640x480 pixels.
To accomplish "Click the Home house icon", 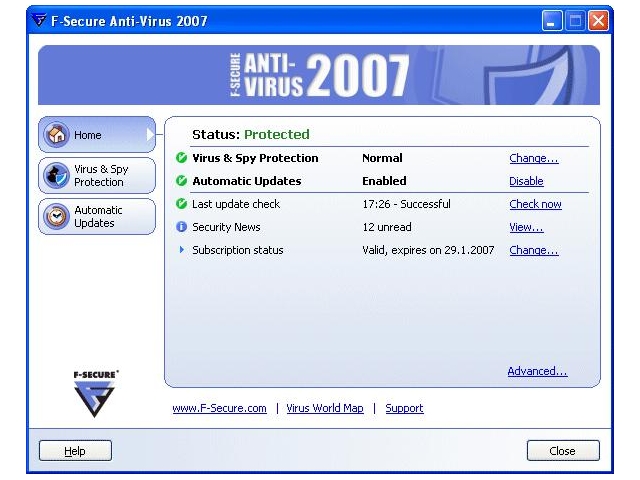I will [x=56, y=135].
